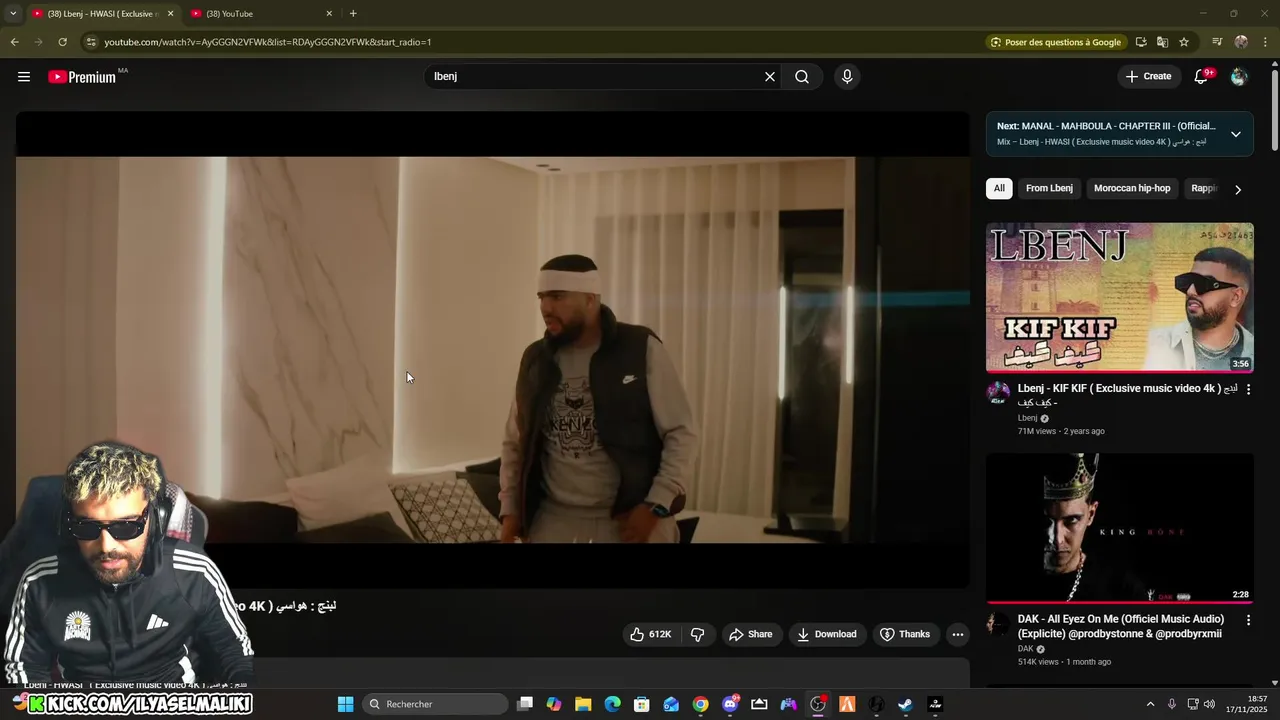The width and height of the screenshot is (1280, 720).
Task: Open Windows Start menu
Action: 345,704
